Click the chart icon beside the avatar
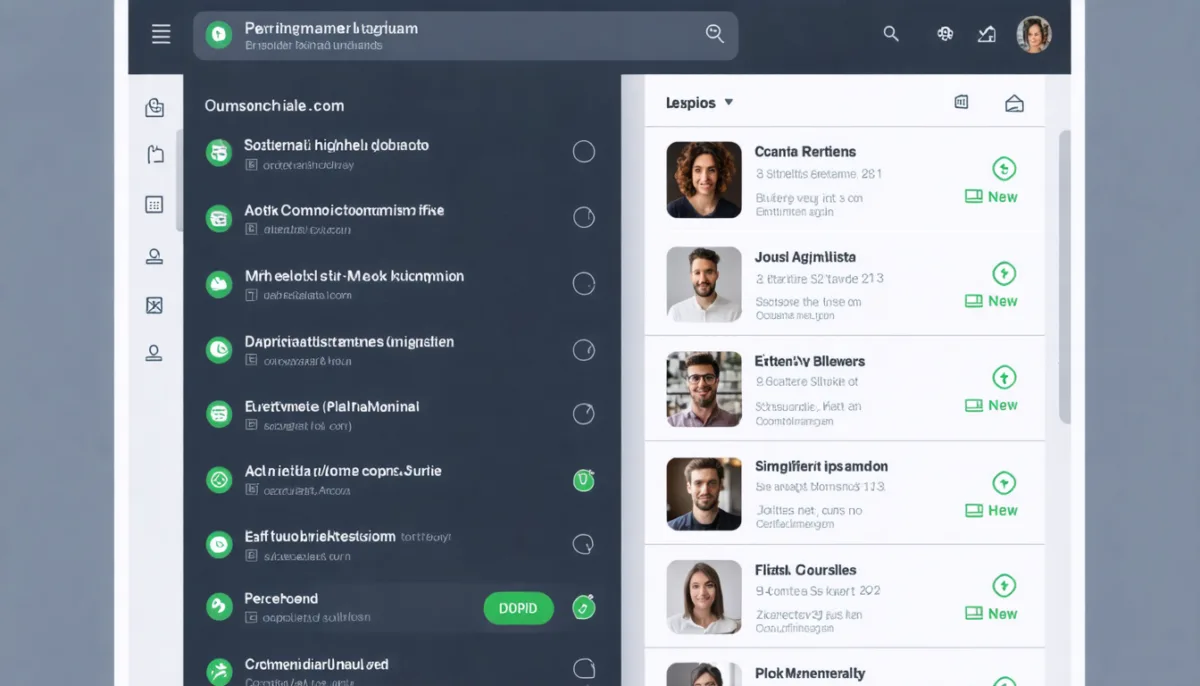This screenshot has height=686, width=1200. (987, 34)
